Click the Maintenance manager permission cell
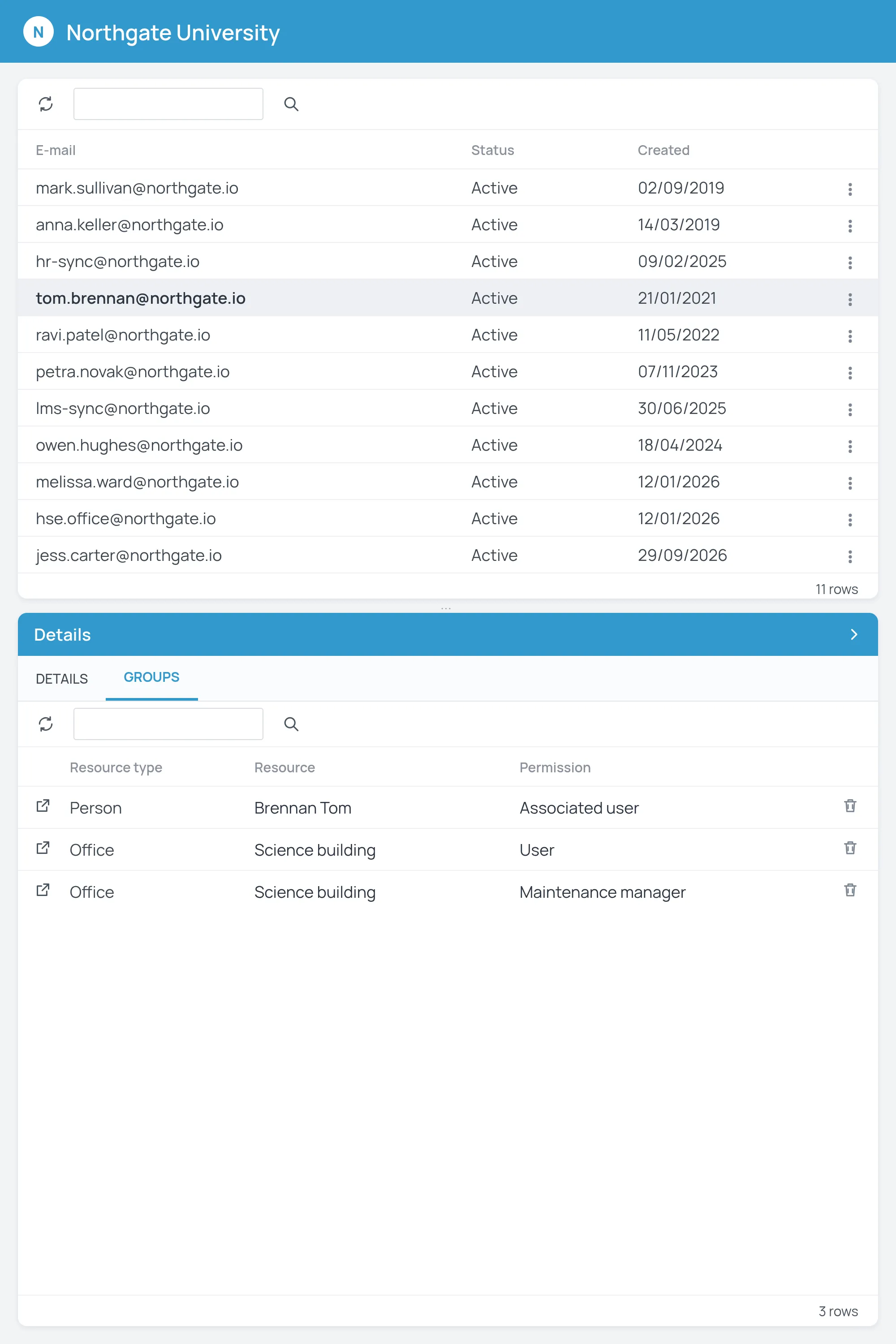 (602, 892)
